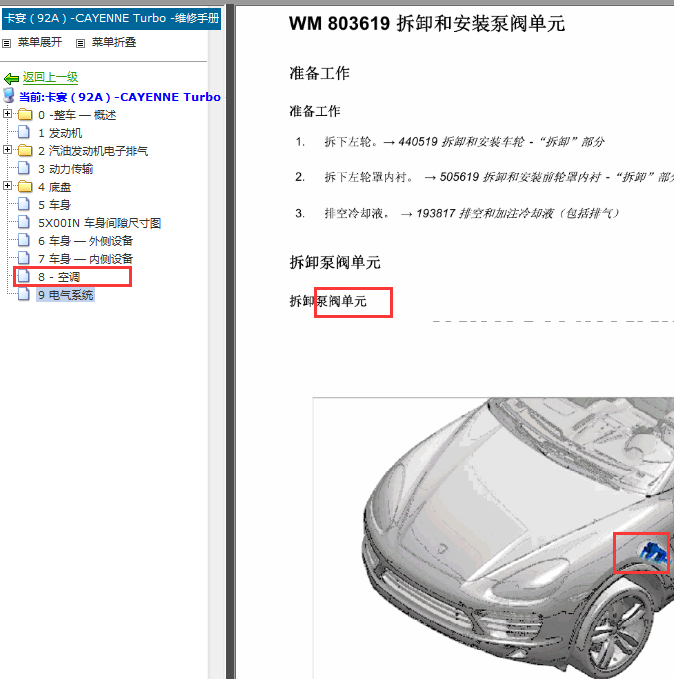This screenshot has height=679, width=674.
Task: Expand the 4 底盘 folder
Action: [x=7, y=186]
